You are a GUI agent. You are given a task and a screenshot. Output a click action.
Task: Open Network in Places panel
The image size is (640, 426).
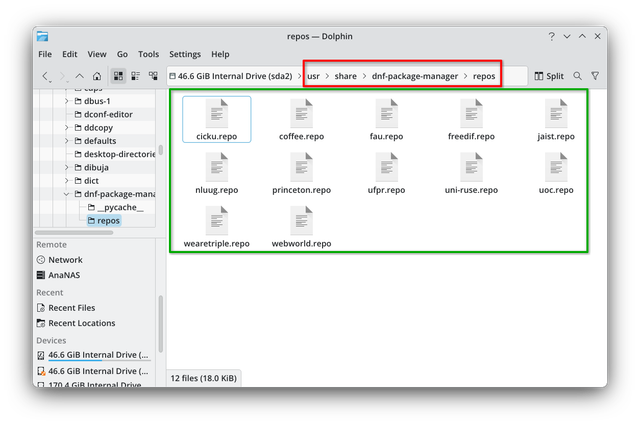click(60, 260)
